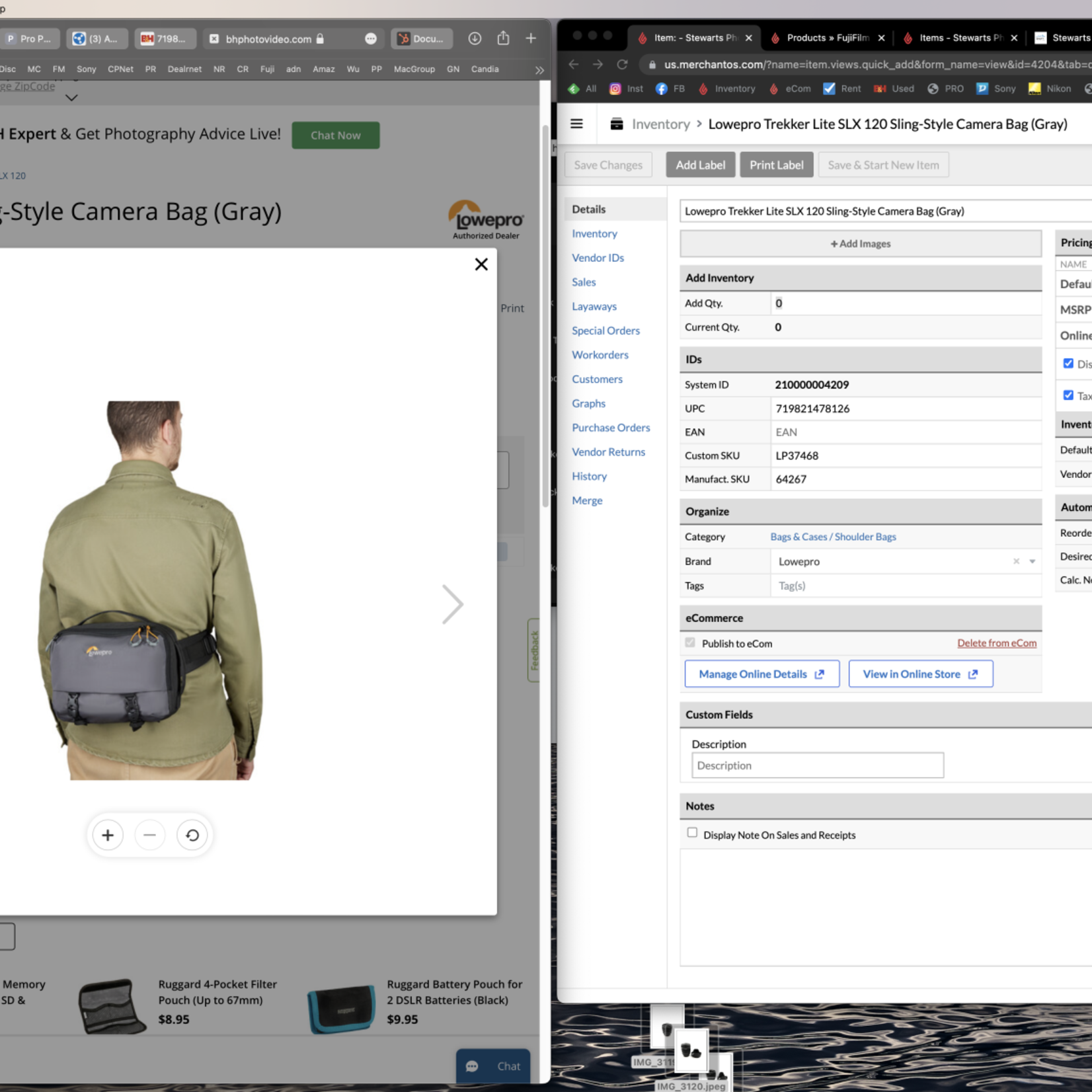Open the PRO bookmark in Chrome

946,89
